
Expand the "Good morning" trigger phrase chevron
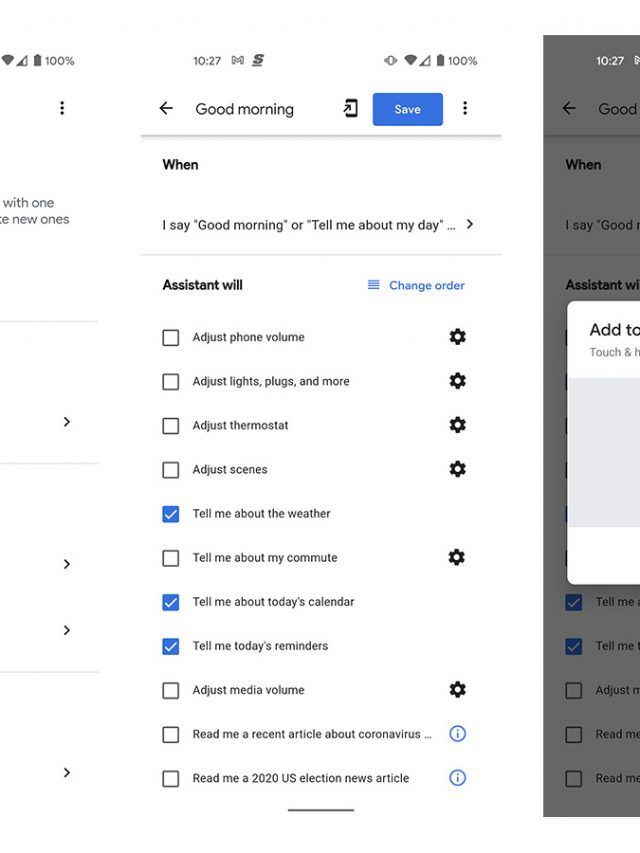pos(470,225)
